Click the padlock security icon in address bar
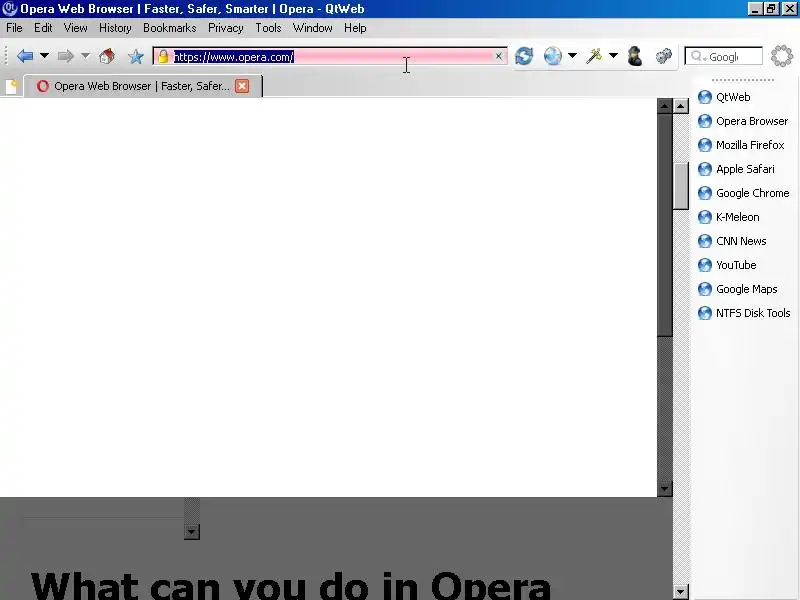 [163, 56]
